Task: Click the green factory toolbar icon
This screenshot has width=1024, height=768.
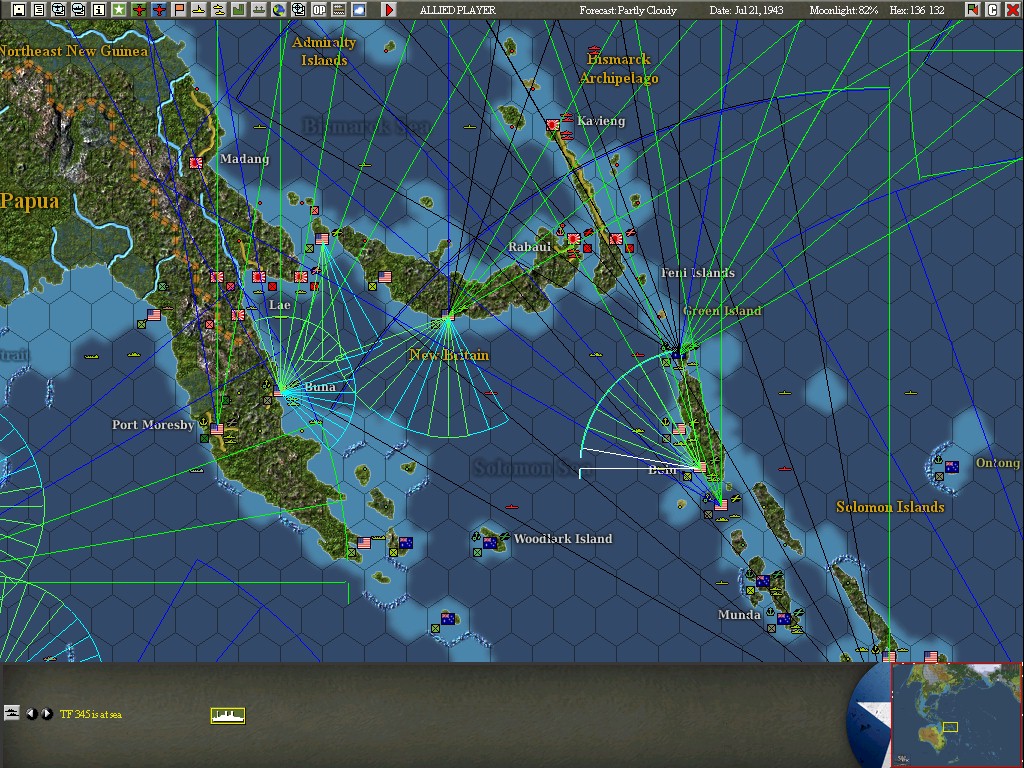Action: 239,9
